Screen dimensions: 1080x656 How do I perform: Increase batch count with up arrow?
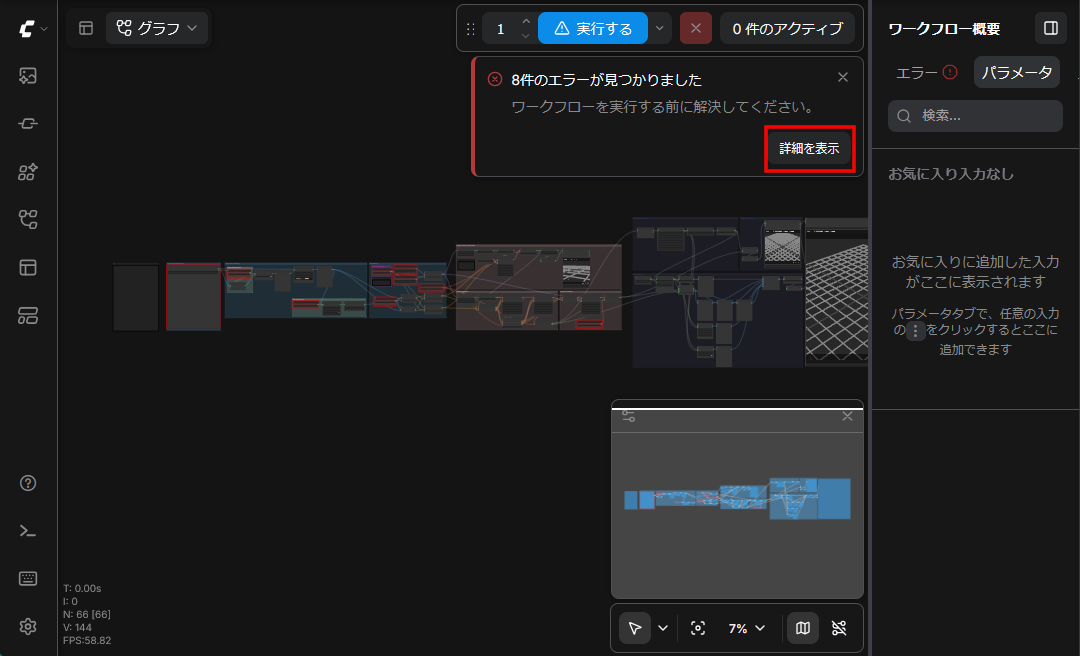(x=526, y=21)
